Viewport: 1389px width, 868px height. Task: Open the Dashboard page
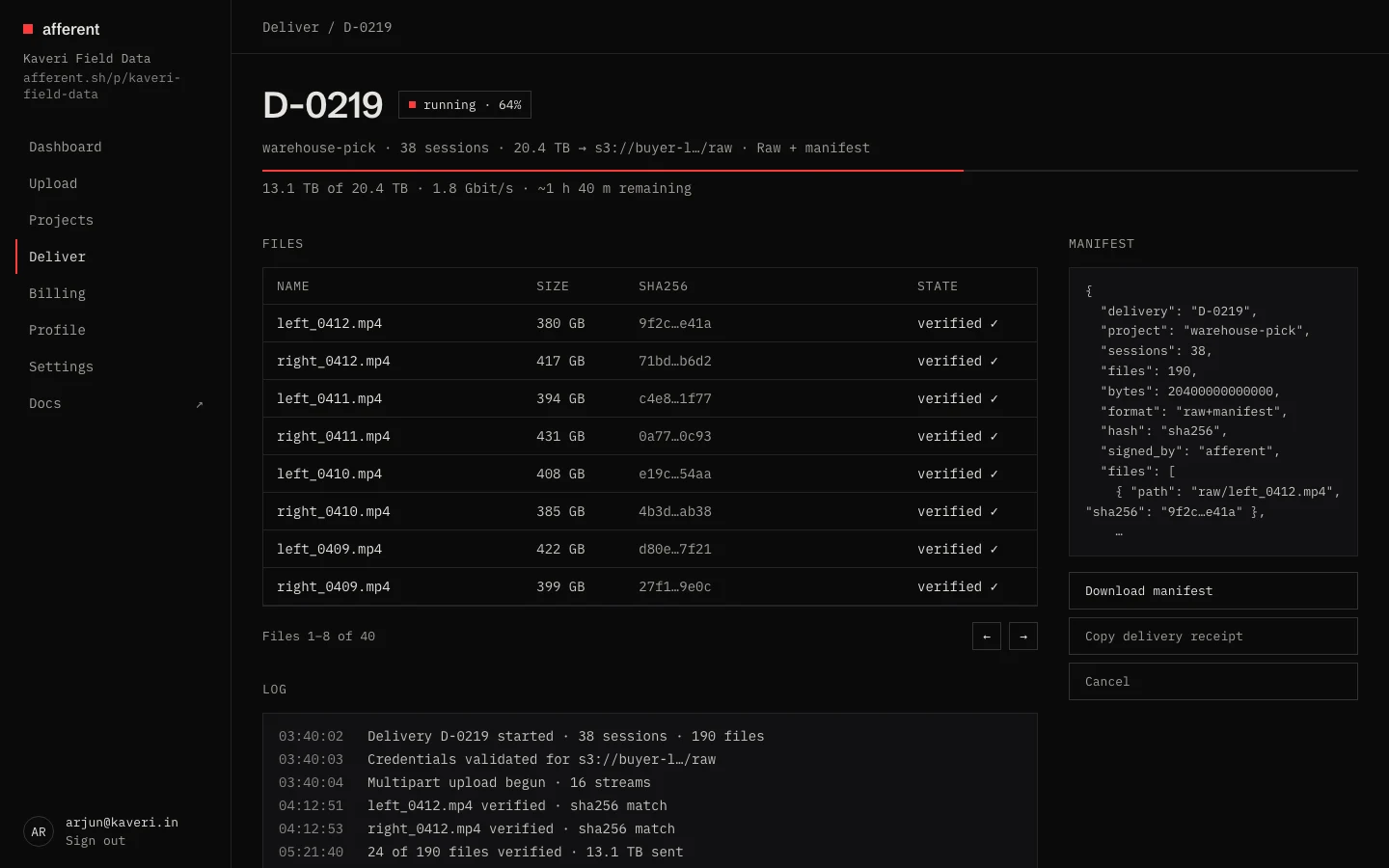click(x=116, y=147)
